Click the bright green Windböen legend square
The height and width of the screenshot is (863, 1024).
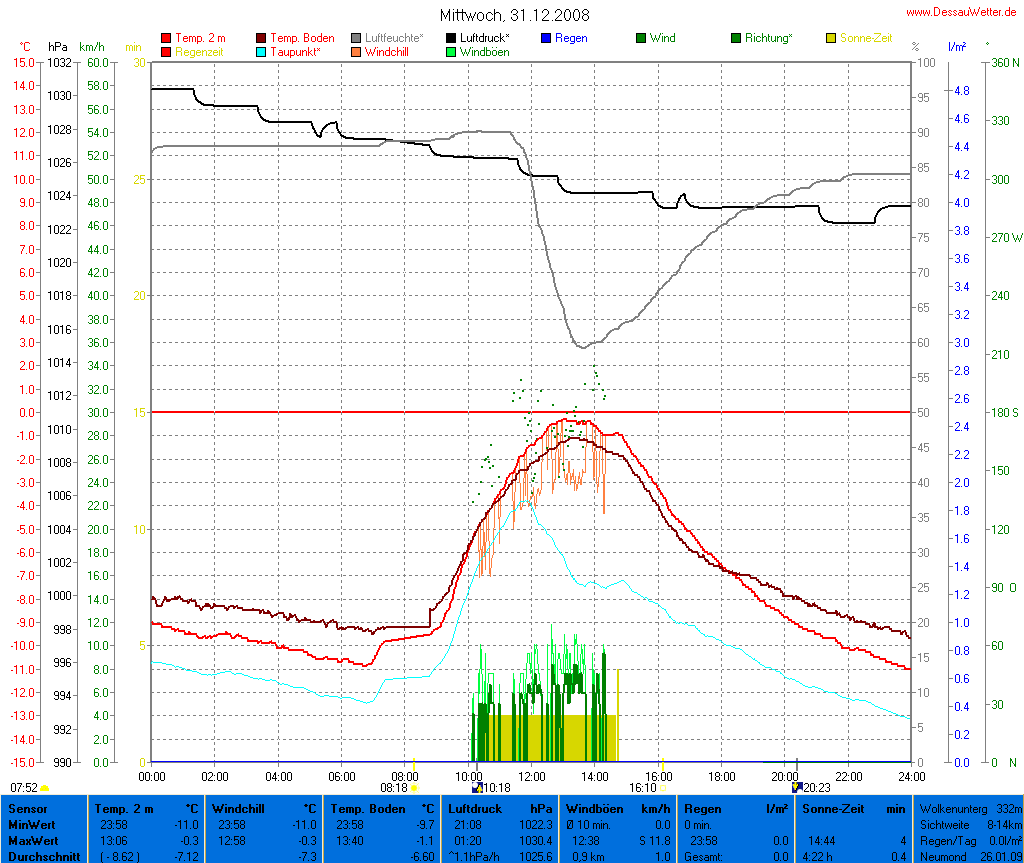451,52
